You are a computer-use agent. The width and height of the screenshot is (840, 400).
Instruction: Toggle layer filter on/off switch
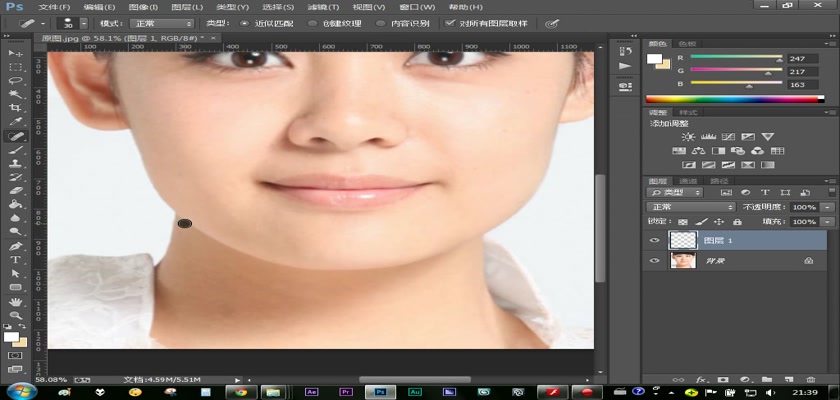(x=832, y=192)
